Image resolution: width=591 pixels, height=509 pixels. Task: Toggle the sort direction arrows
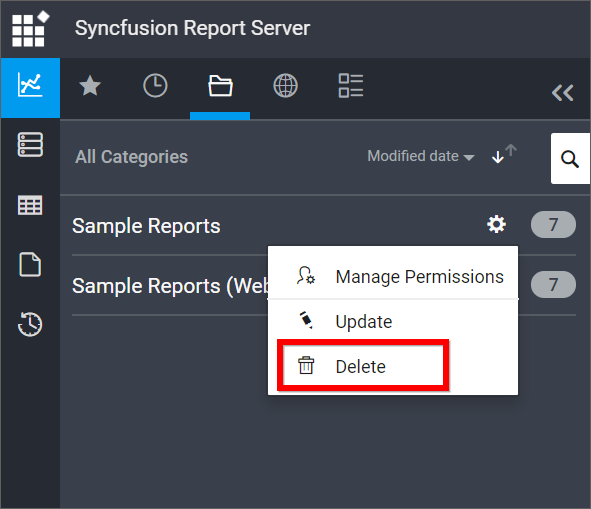(x=504, y=154)
